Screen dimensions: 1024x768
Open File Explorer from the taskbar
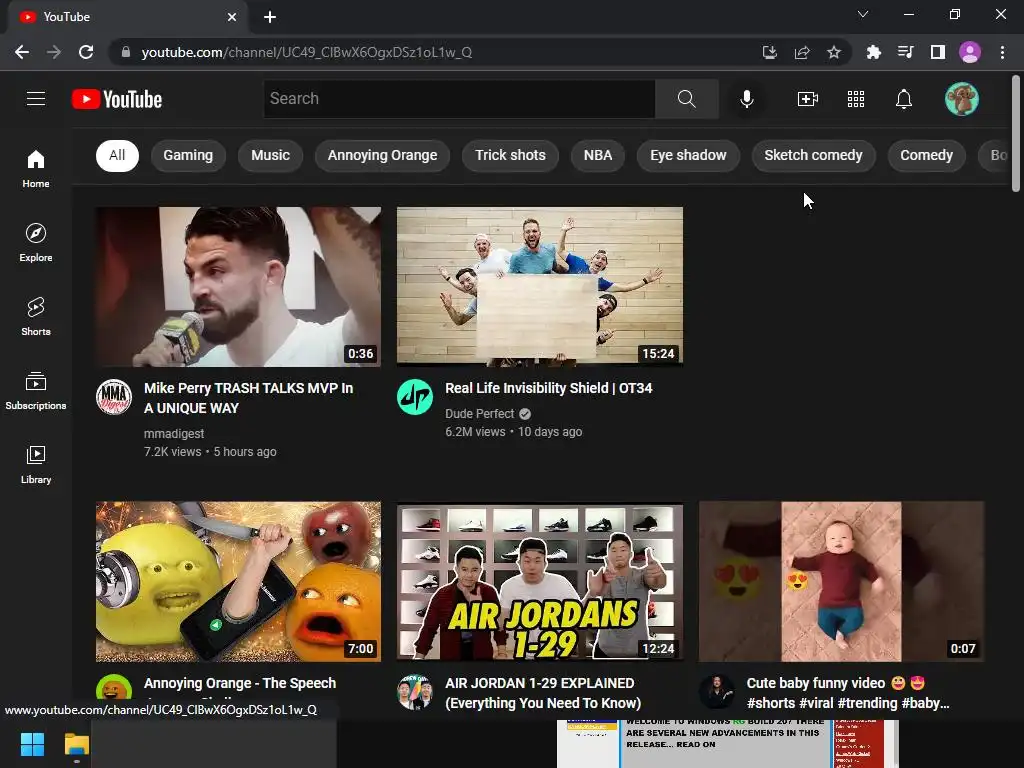[76, 744]
